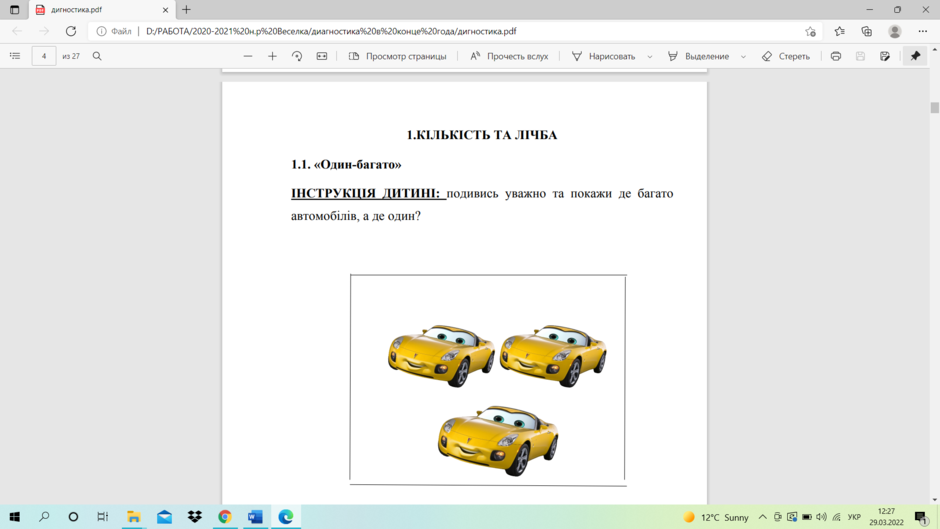Expand the Нарисовать options dropdown arrow
Viewport: 940px width, 529px height.
pos(649,56)
